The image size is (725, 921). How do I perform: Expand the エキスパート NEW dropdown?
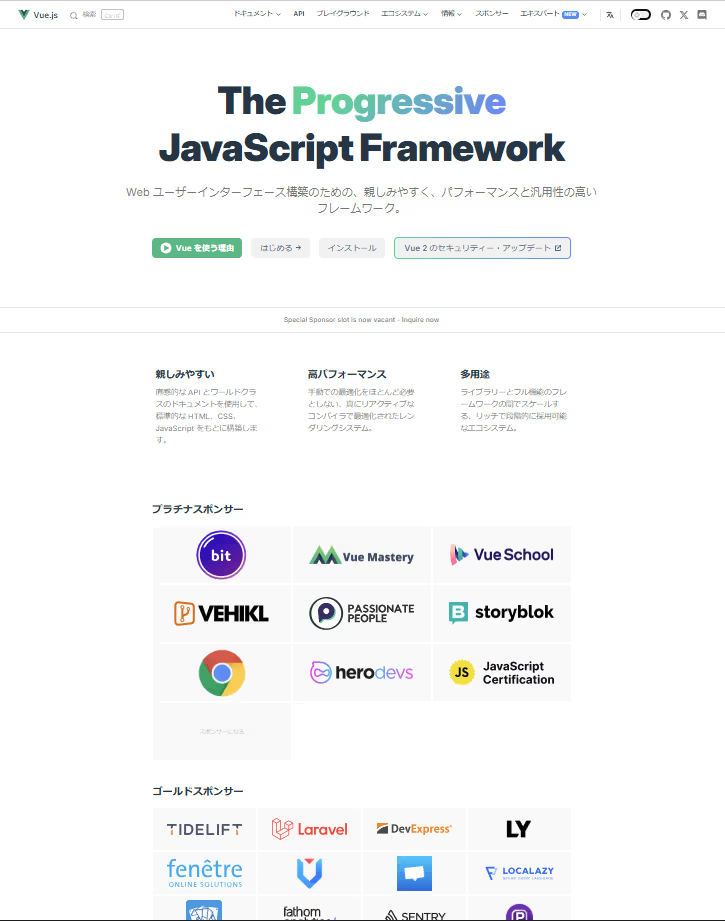[553, 14]
